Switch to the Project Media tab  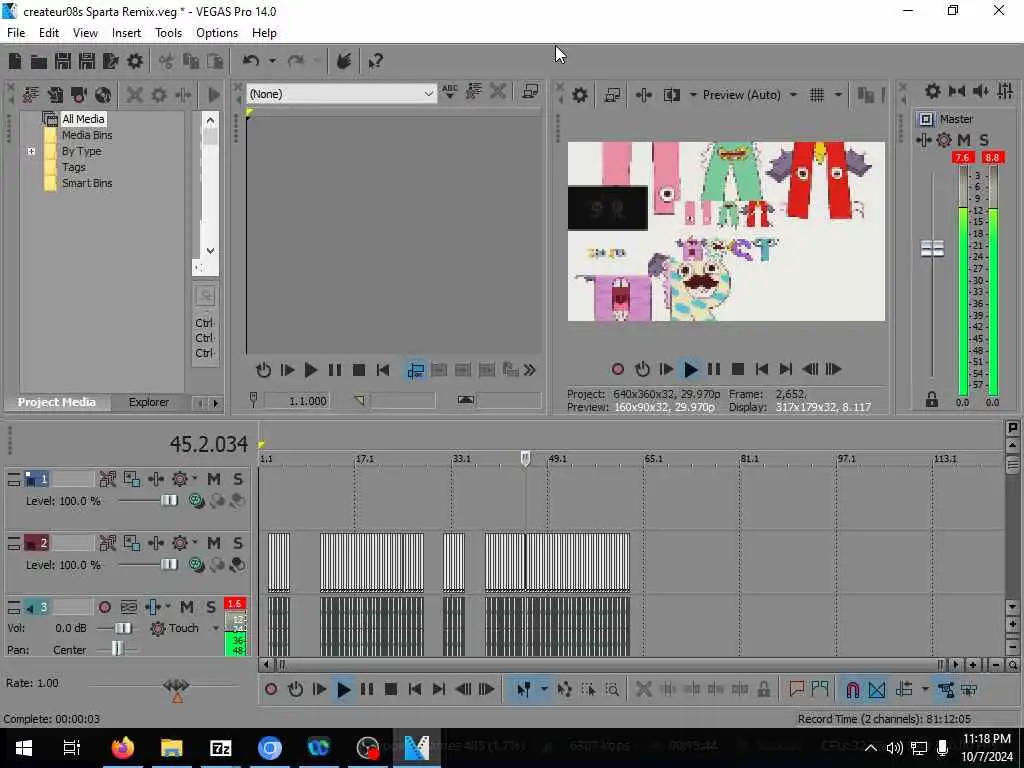tap(57, 402)
